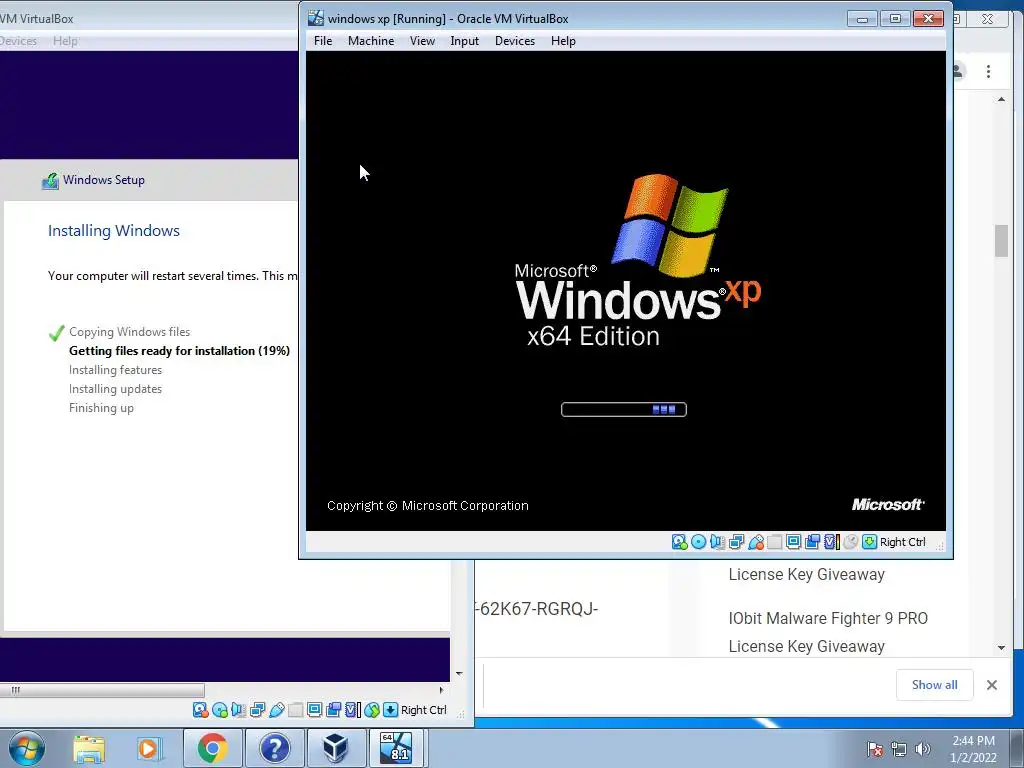Click recording icon in background VM status bar
Image resolution: width=1024 pixels, height=768 pixels.
333,710
